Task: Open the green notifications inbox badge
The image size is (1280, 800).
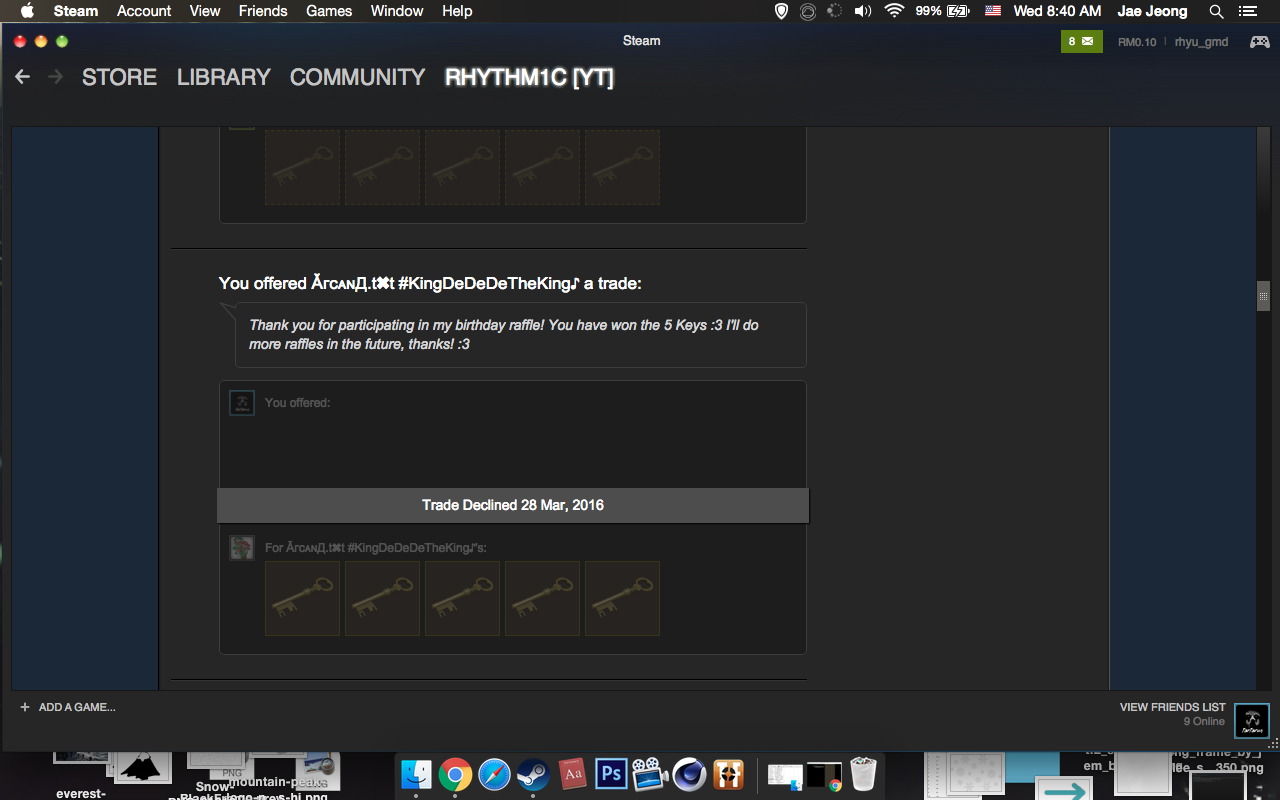Action: (1081, 41)
